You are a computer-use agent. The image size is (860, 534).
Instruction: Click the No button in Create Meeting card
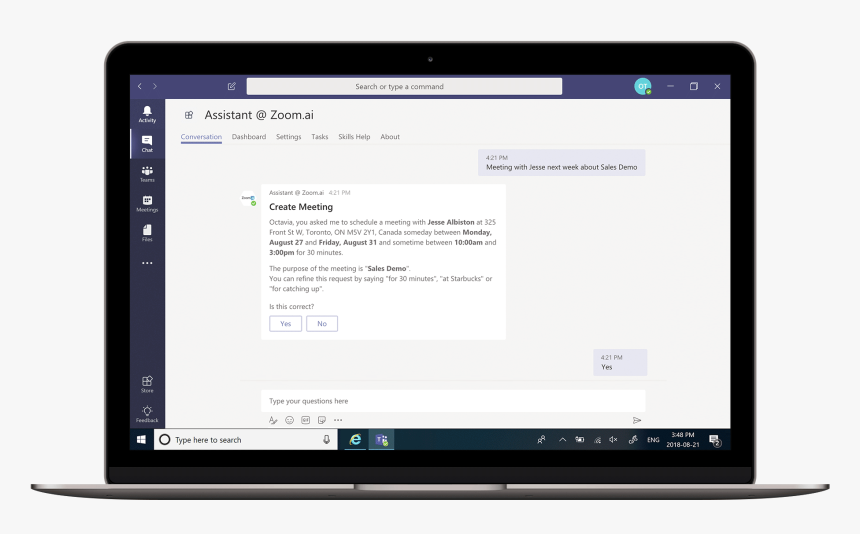[x=322, y=323]
